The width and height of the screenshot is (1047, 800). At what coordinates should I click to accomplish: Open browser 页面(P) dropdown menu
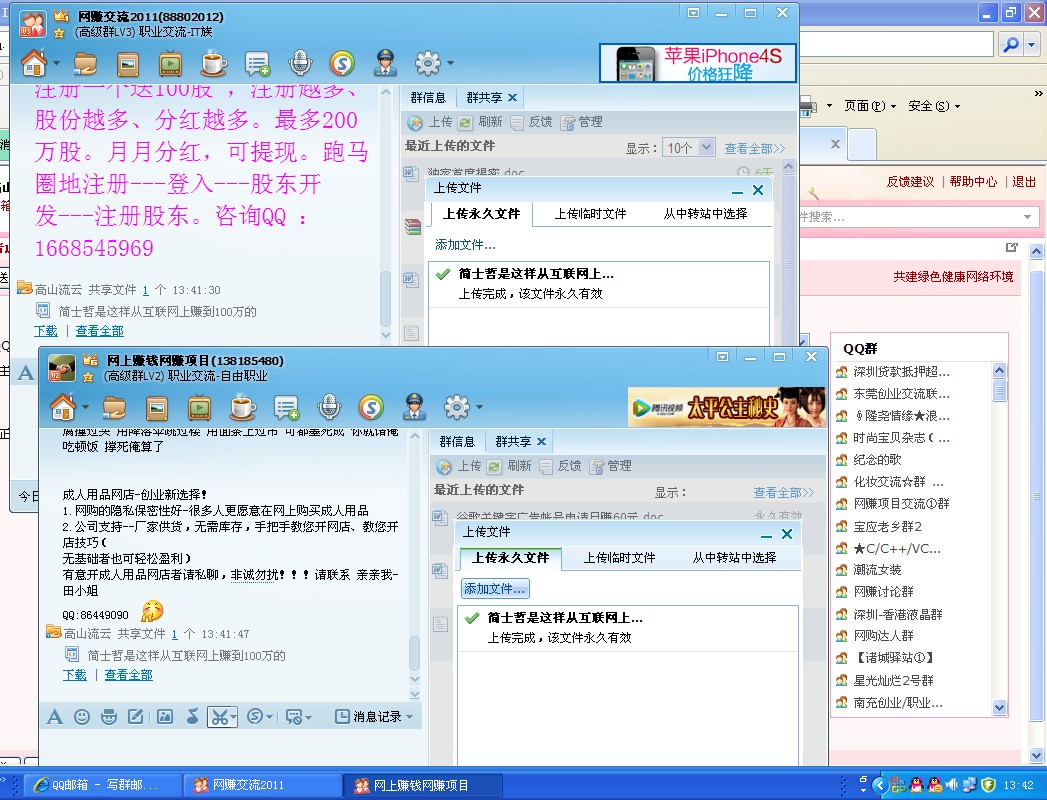pyautogui.click(x=869, y=106)
